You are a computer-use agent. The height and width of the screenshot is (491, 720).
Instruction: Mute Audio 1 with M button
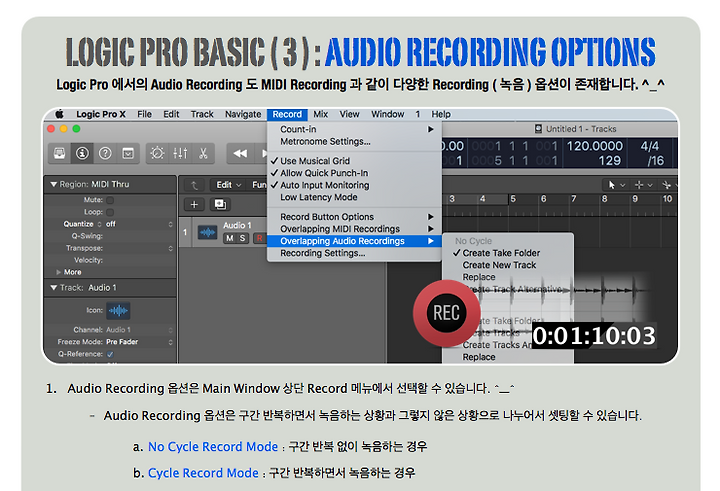(x=230, y=238)
